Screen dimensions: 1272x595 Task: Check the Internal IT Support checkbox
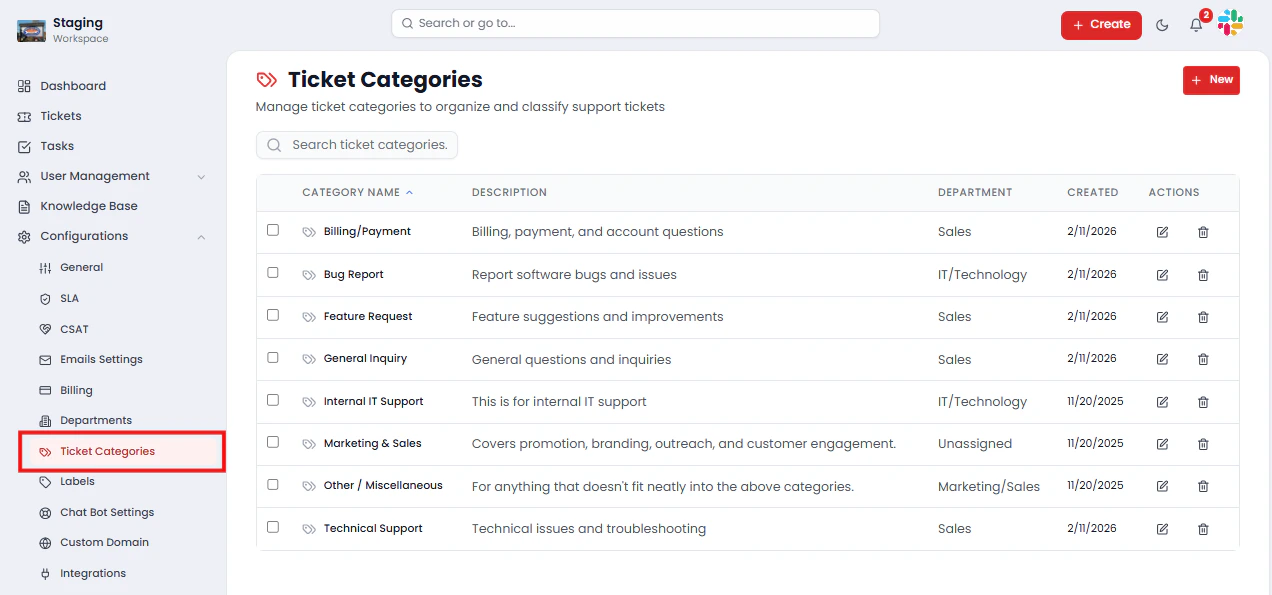273,400
